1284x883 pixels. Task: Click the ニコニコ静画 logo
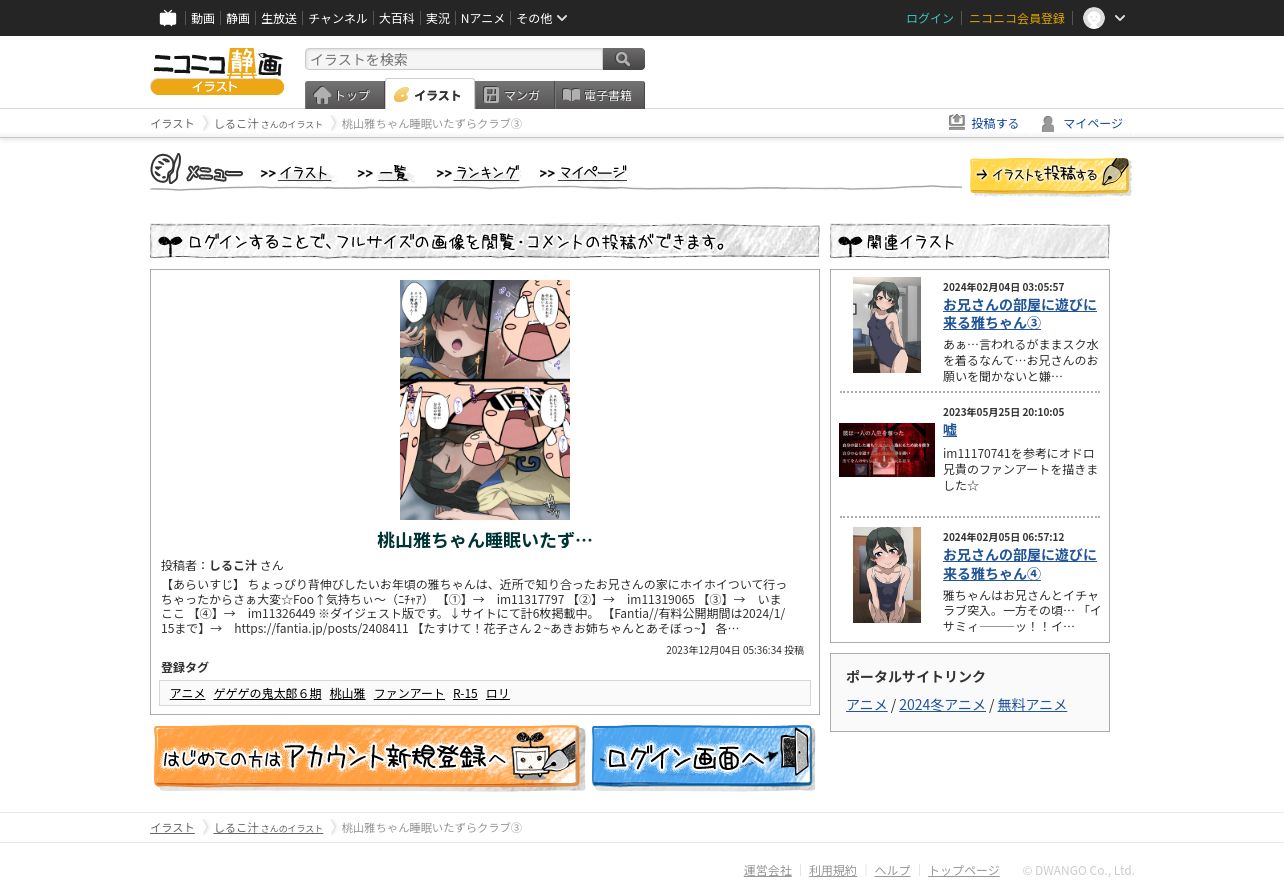(x=217, y=72)
